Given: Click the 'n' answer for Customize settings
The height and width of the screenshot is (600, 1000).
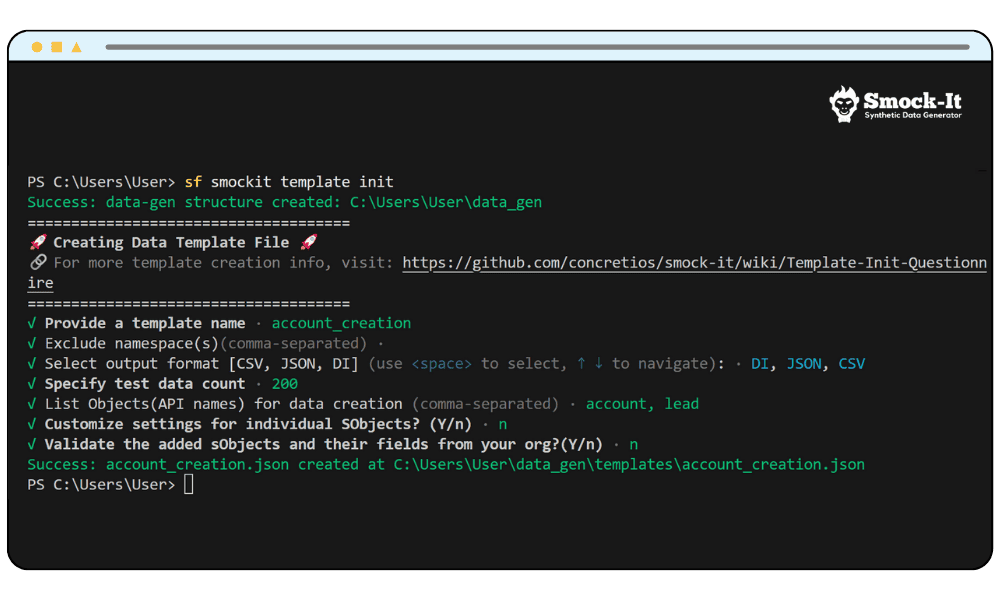Looking at the screenshot, I should 503,424.
